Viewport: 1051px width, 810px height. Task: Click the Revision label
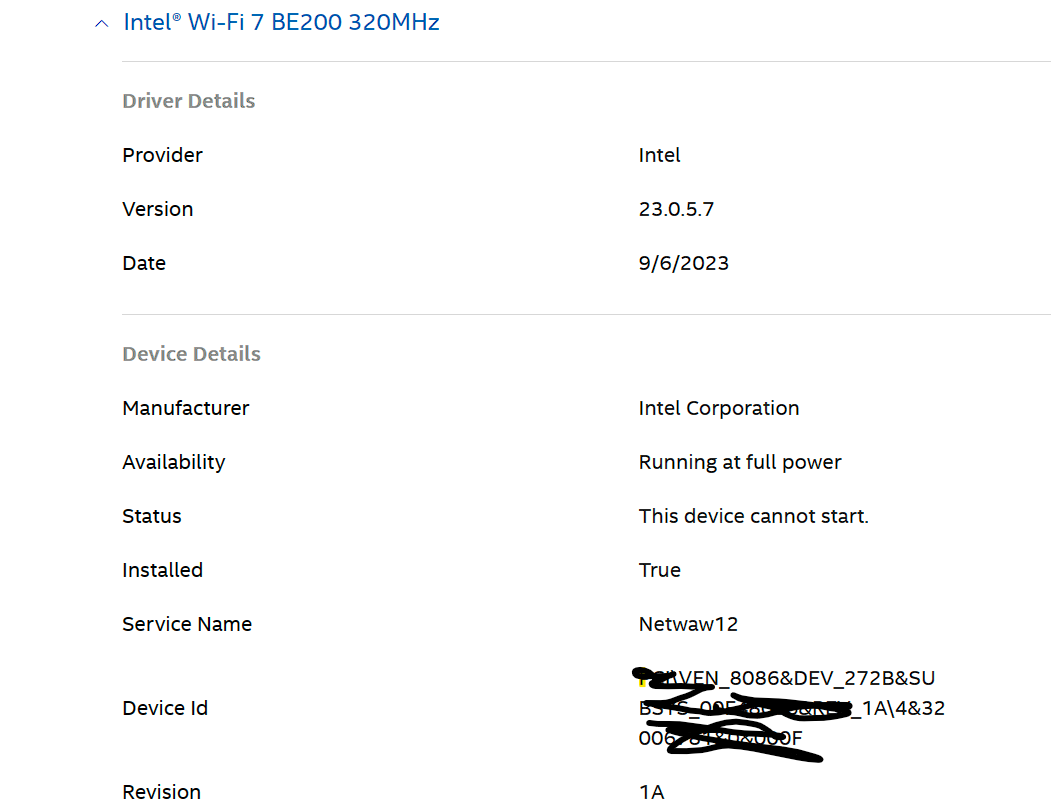(x=161, y=791)
